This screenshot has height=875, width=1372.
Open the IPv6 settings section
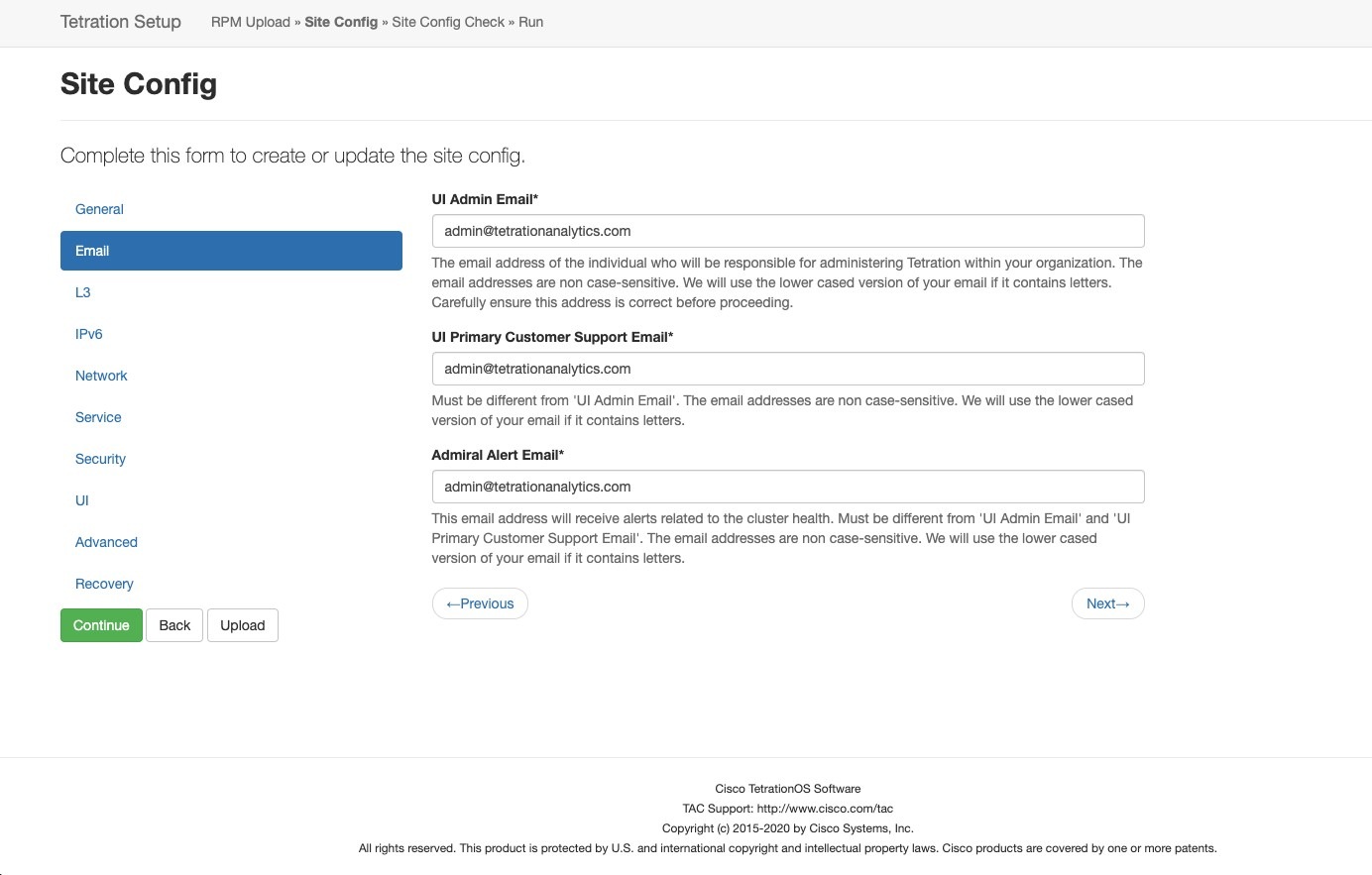click(89, 334)
